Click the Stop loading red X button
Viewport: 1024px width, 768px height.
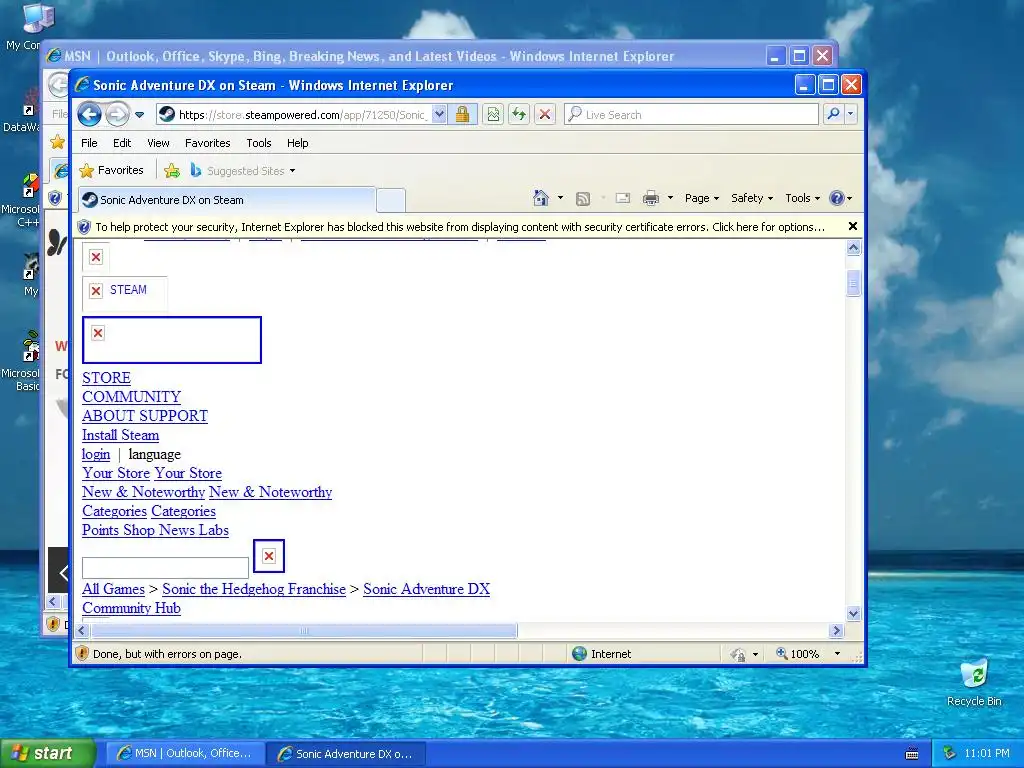545,114
